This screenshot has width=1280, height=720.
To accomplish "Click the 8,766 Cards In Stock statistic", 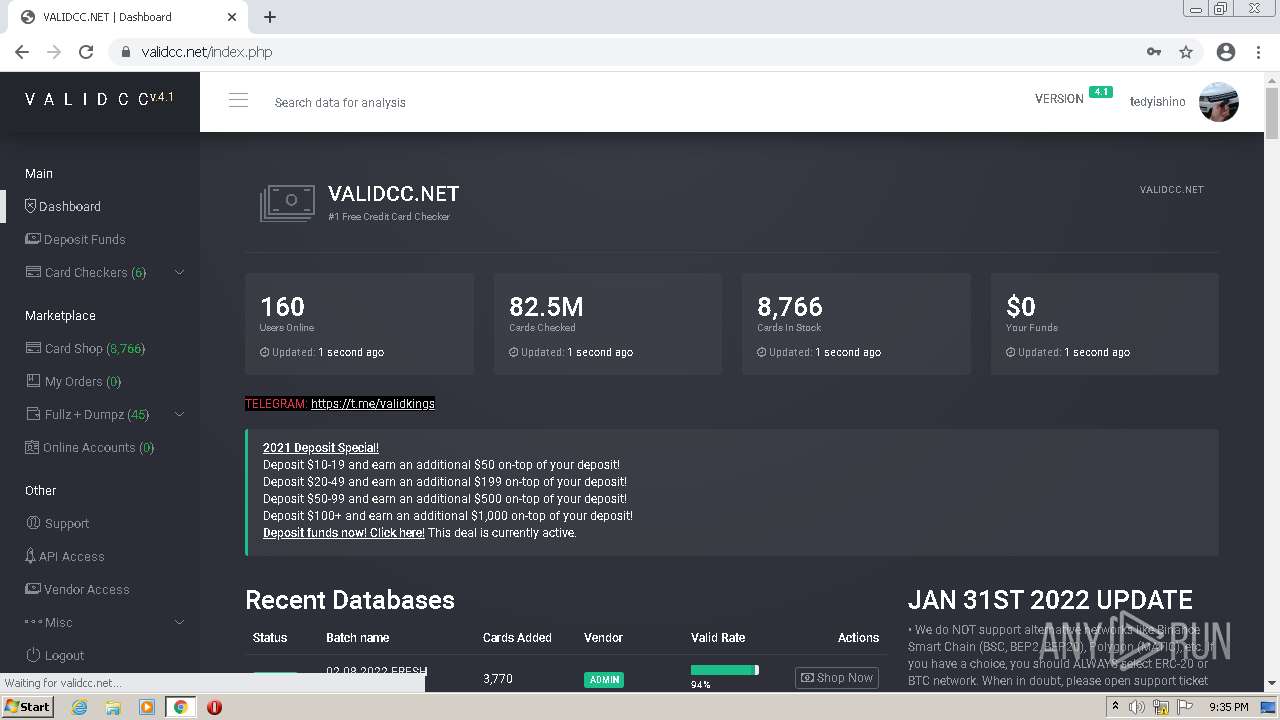I will [x=856, y=324].
